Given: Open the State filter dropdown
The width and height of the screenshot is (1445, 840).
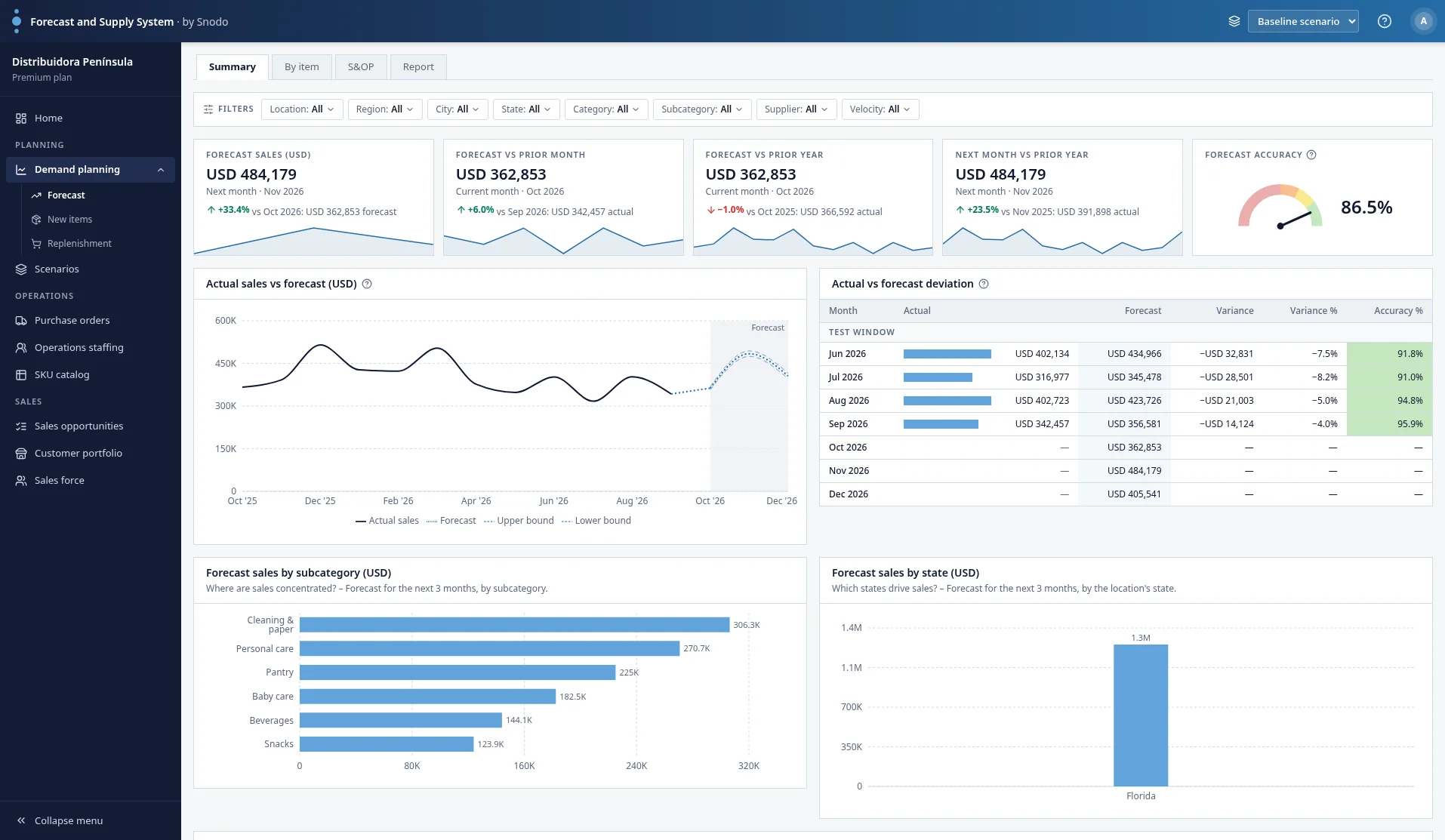Looking at the screenshot, I should pyautogui.click(x=526, y=109).
